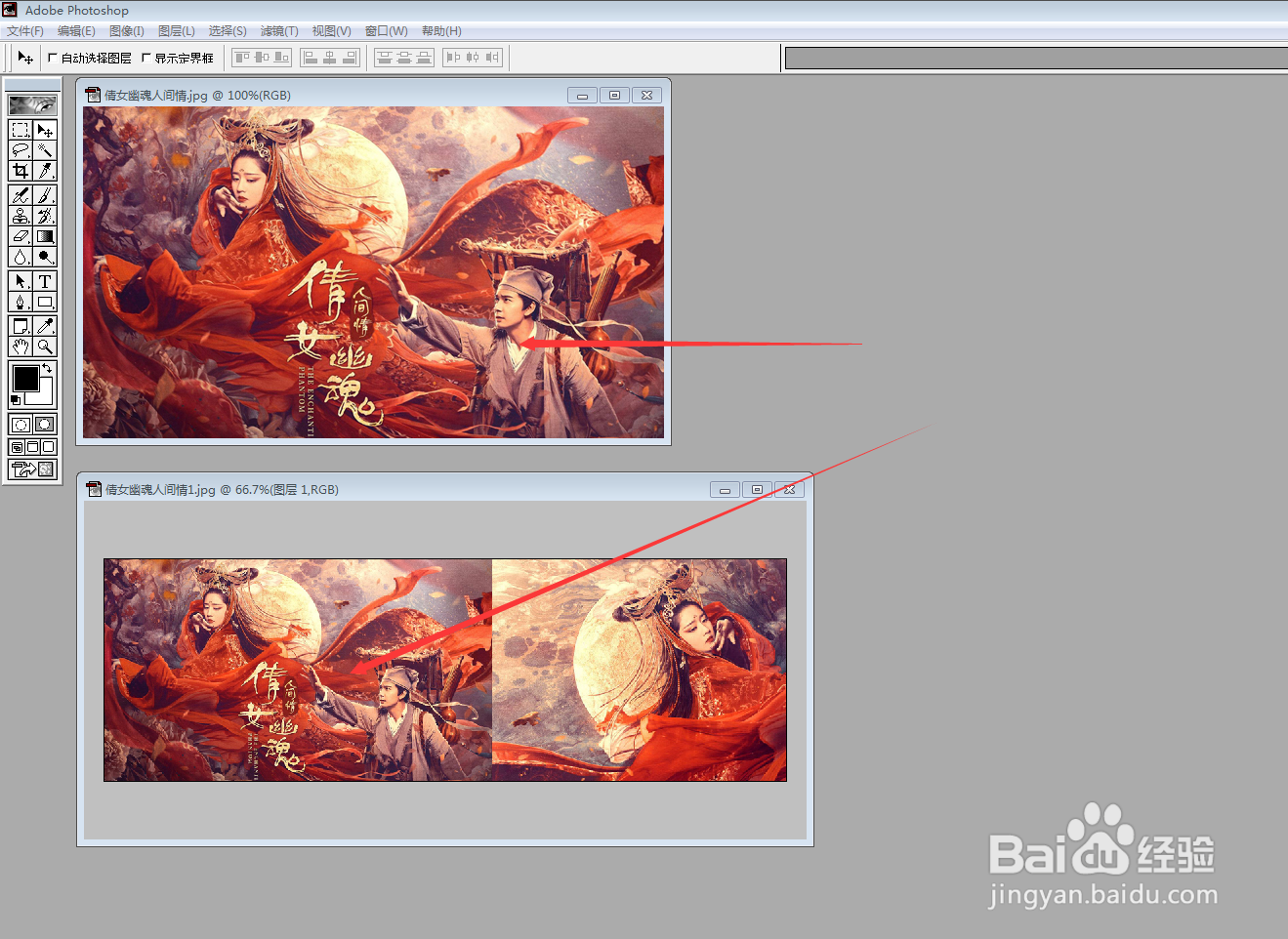This screenshot has height=939, width=1288.
Task: Align horizontal centers in options bar
Action: pos(330,58)
